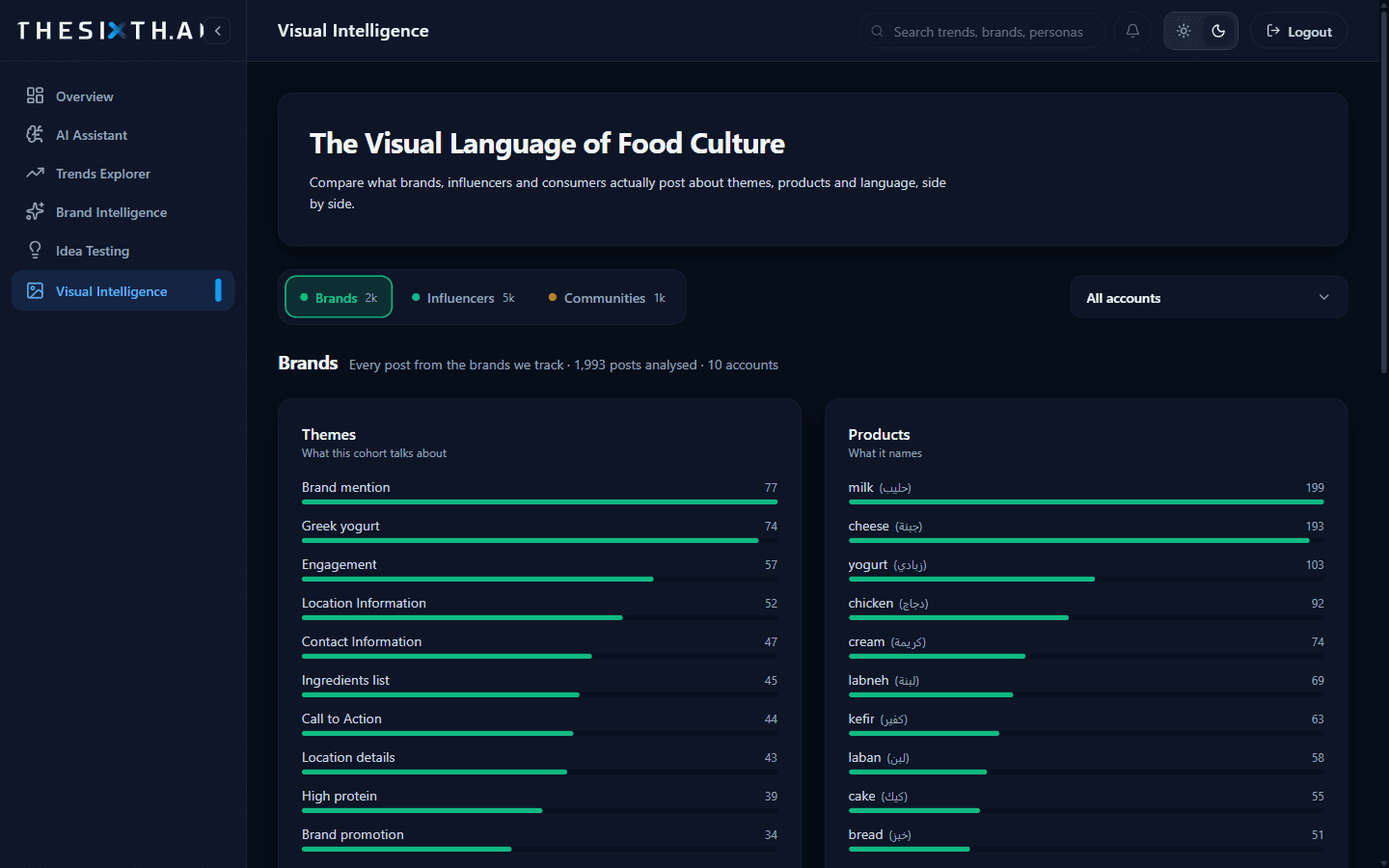This screenshot has height=868, width=1389.
Task: Click the AI Assistant brain icon
Action: pyautogui.click(x=35, y=134)
